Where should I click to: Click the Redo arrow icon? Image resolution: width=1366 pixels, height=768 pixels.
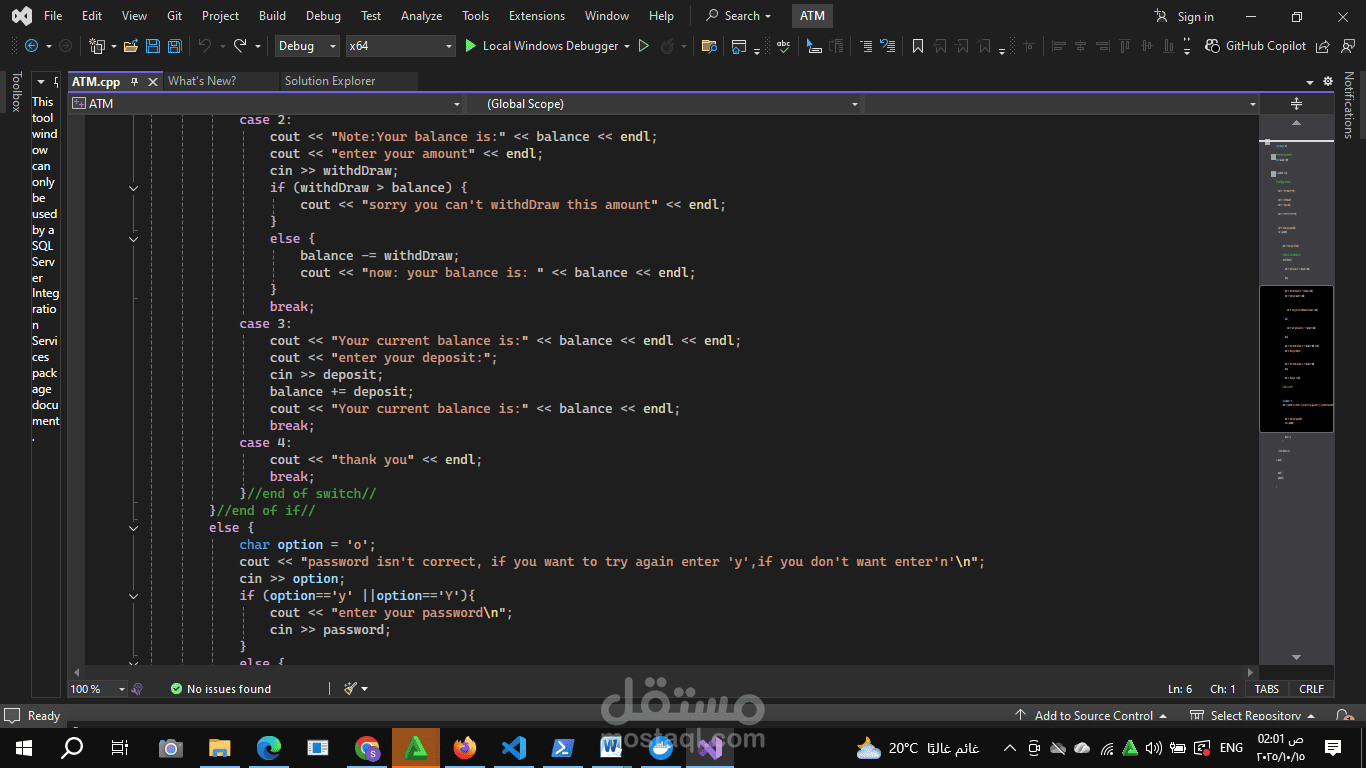click(240, 46)
